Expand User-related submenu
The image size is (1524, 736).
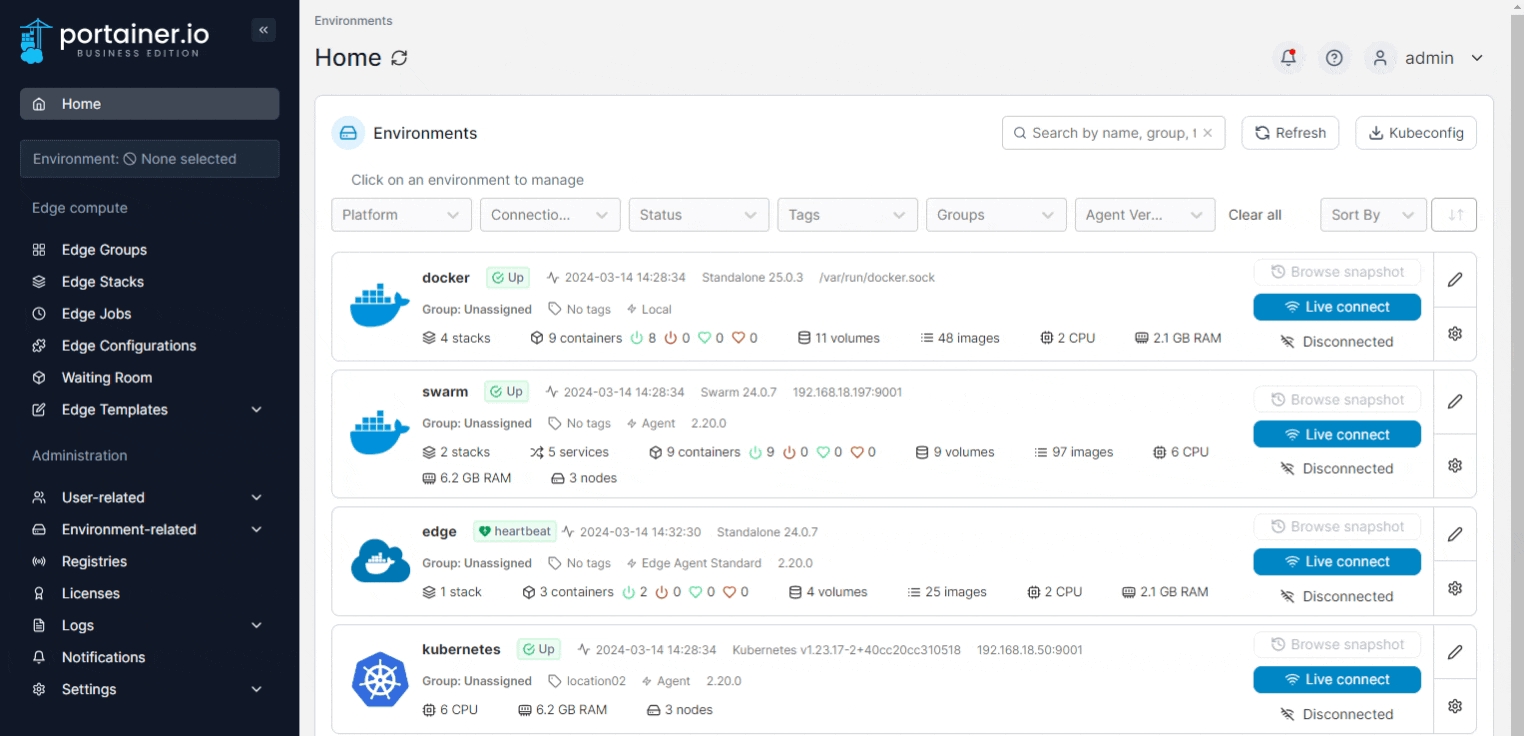(x=256, y=498)
